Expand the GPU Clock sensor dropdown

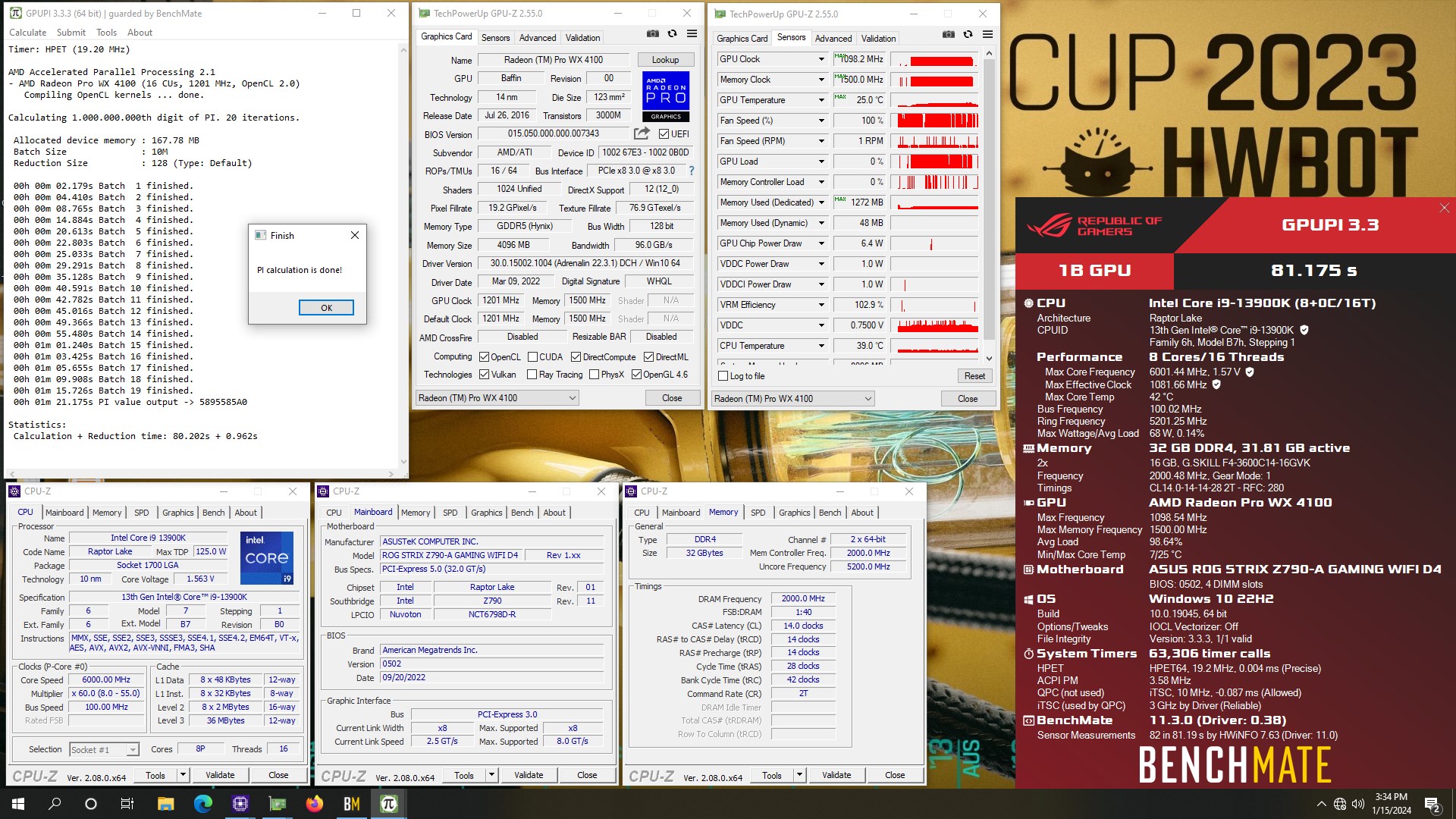point(821,59)
